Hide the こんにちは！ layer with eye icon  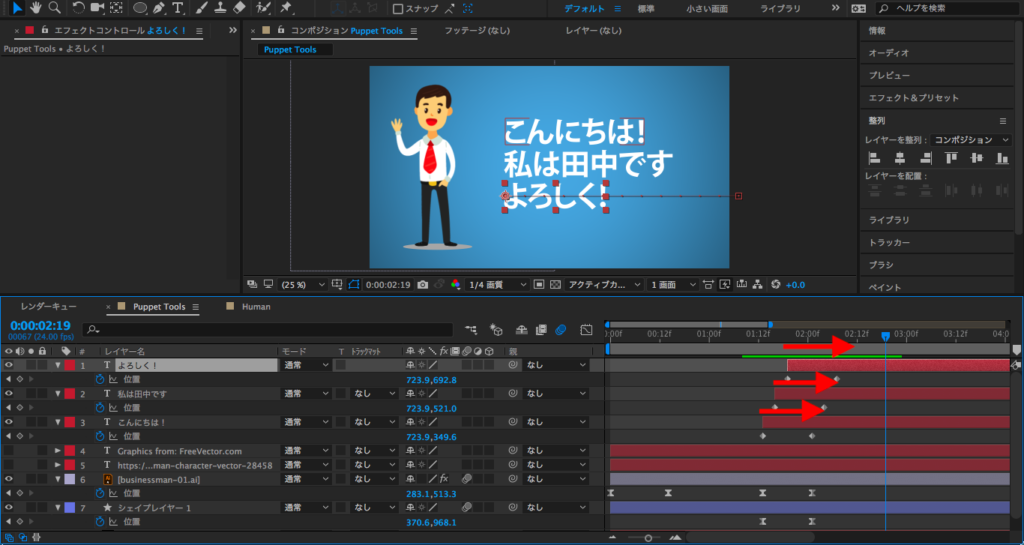point(9,423)
